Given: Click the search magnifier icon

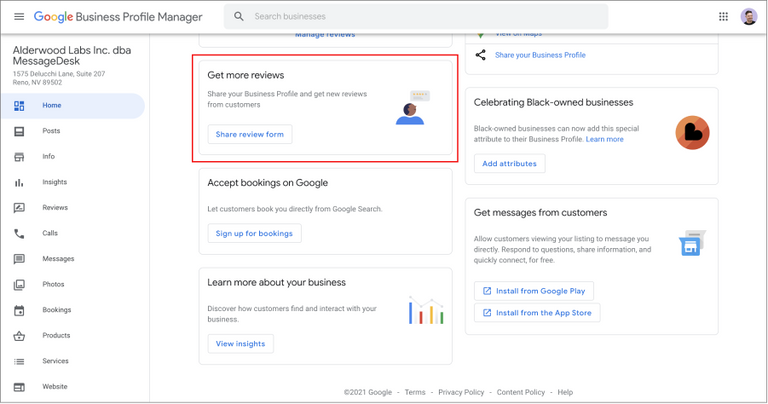Looking at the screenshot, I should [x=239, y=17].
